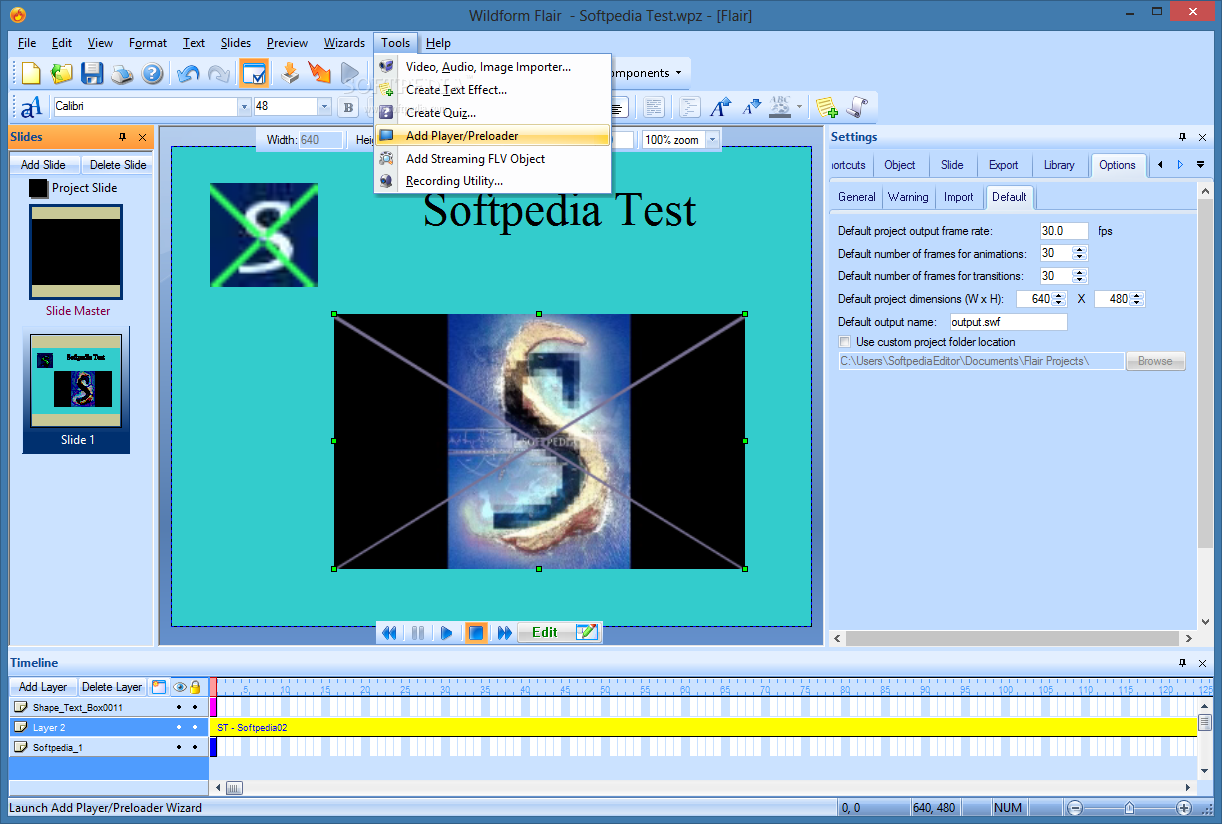Select Recording Utility menu item

(493, 181)
